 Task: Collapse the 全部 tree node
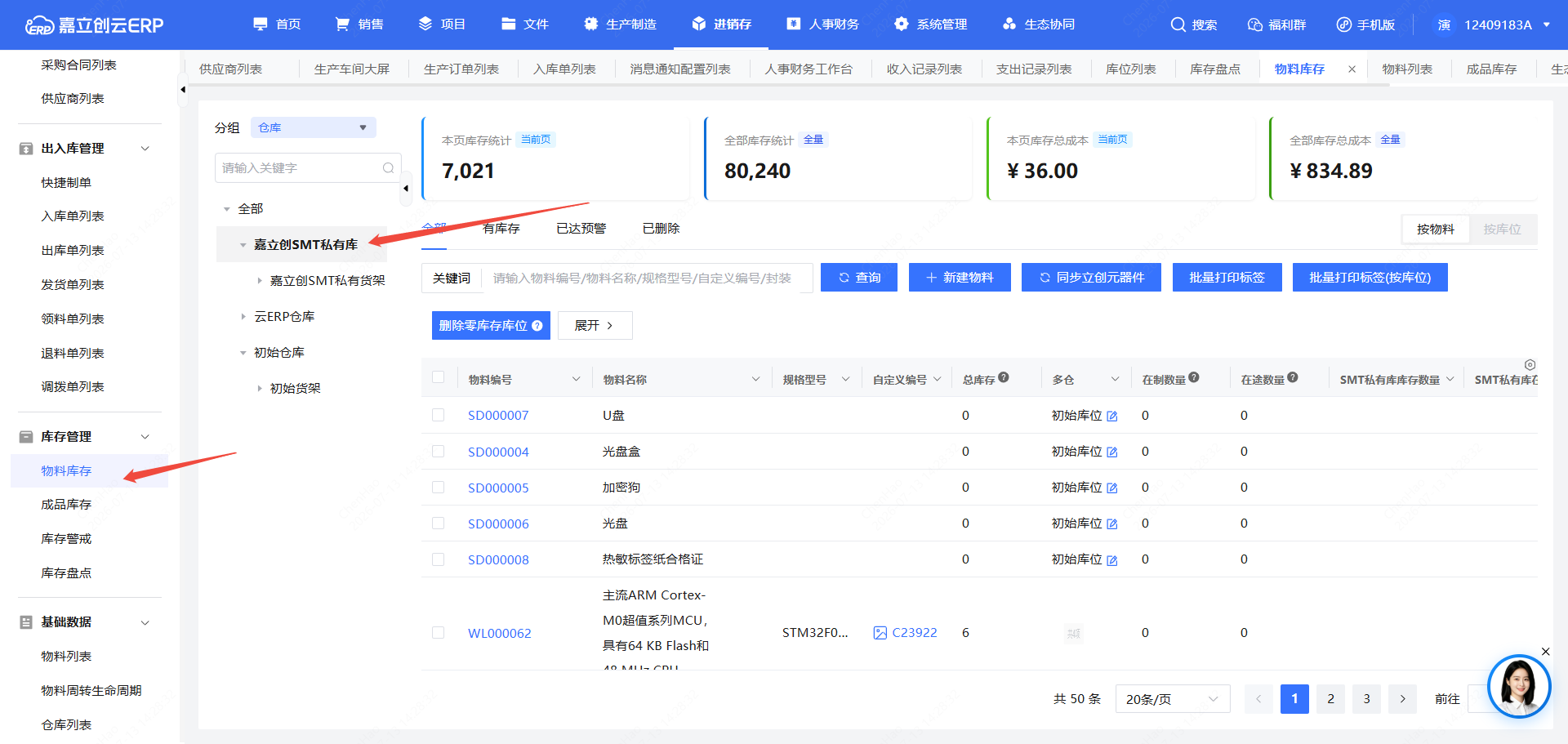pos(227,209)
